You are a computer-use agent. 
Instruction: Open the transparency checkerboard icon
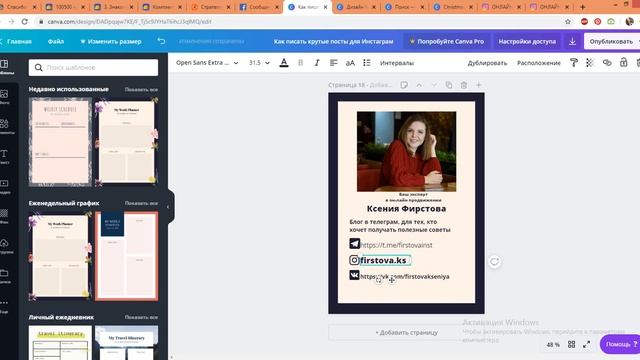(590, 63)
